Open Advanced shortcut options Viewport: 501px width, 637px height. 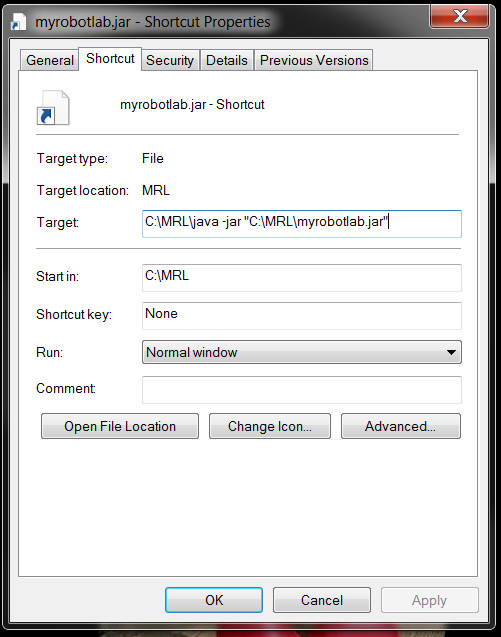click(401, 426)
